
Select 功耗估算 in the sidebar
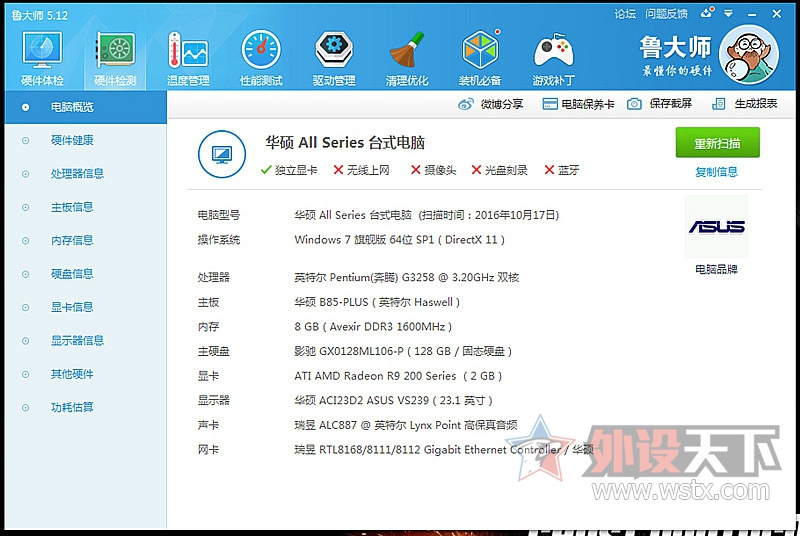pyautogui.click(x=86, y=407)
